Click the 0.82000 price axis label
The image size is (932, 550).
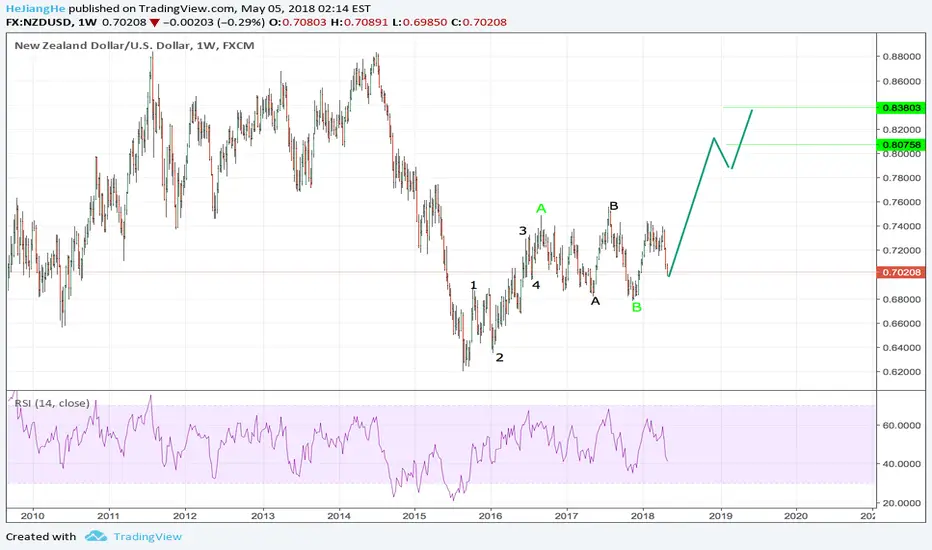pos(902,130)
